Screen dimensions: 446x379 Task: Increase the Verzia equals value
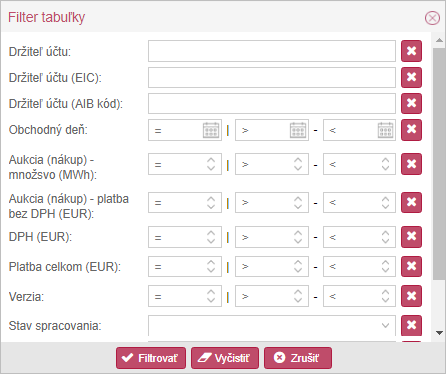[x=211, y=292]
